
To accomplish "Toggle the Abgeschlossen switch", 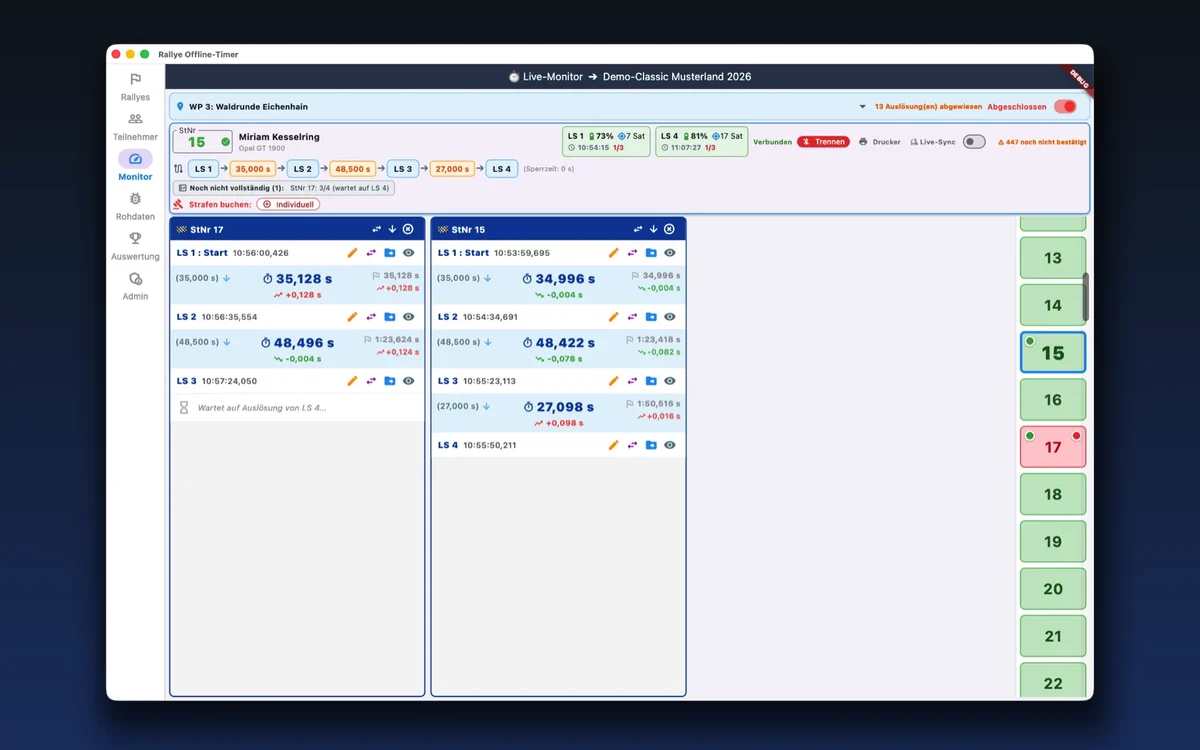I will tap(1065, 107).
